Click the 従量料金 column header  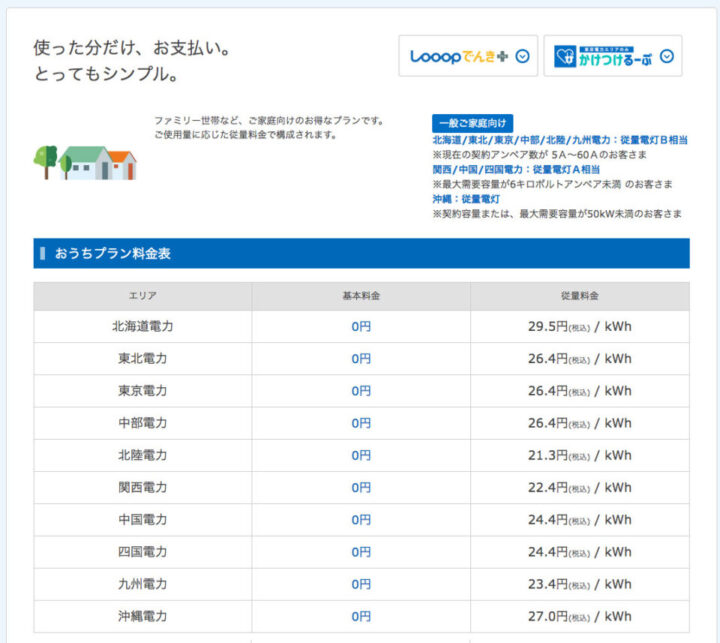tap(580, 296)
